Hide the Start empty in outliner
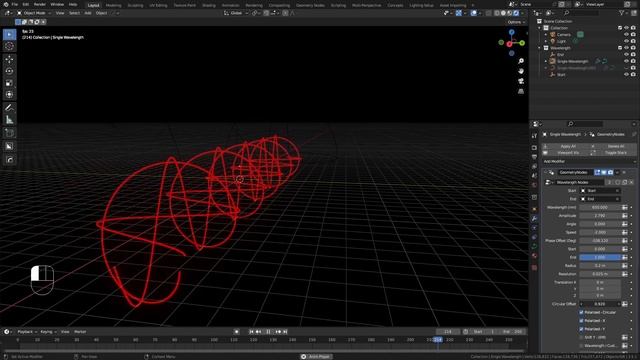Image resolution: width=640 pixels, height=360 pixels. tap(626, 74)
